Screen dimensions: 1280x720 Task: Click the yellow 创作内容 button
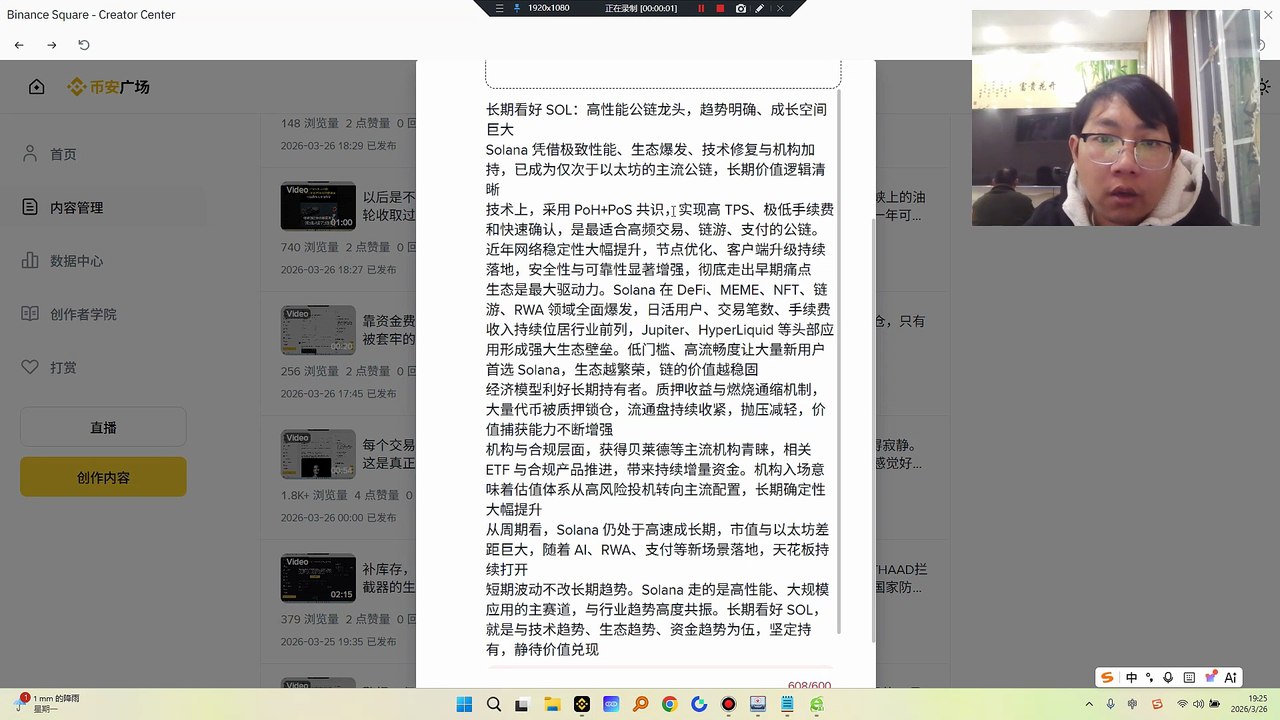coord(103,477)
